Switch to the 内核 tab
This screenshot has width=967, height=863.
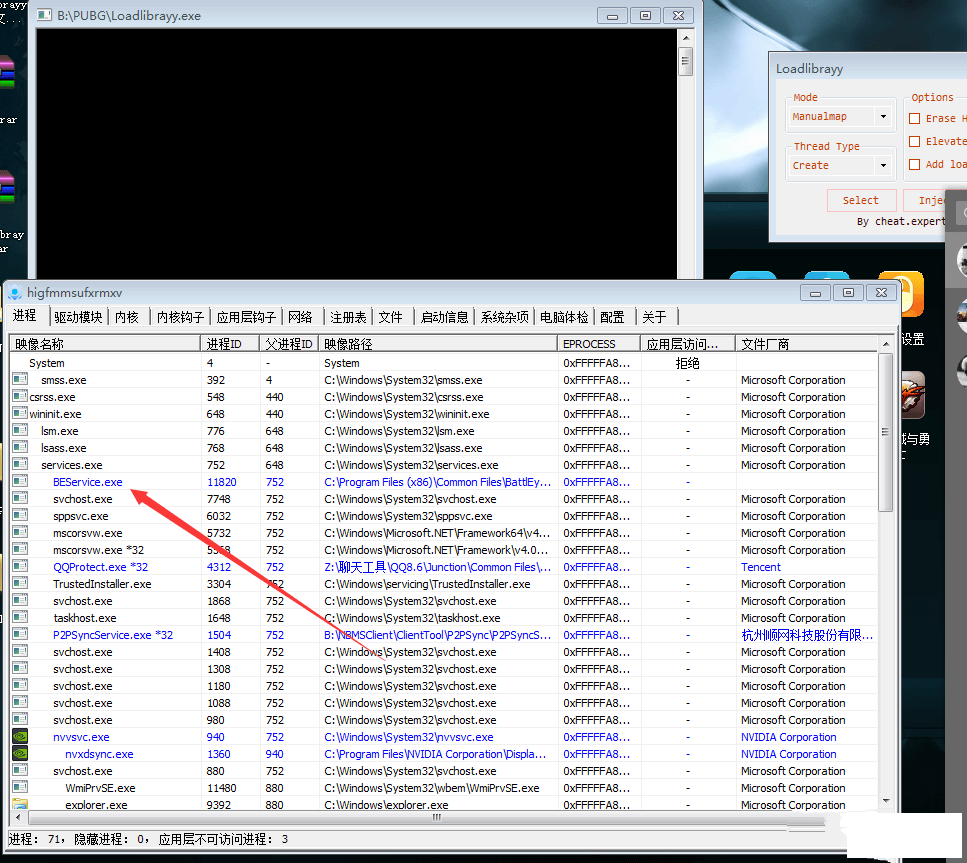point(128,317)
